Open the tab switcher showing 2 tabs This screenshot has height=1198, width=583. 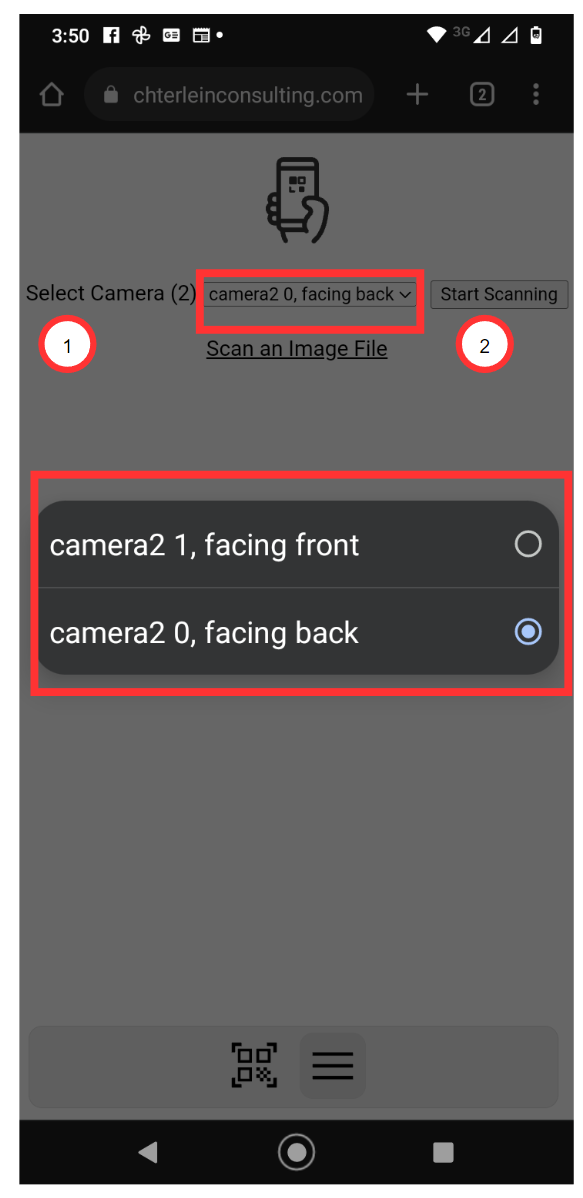point(481,95)
